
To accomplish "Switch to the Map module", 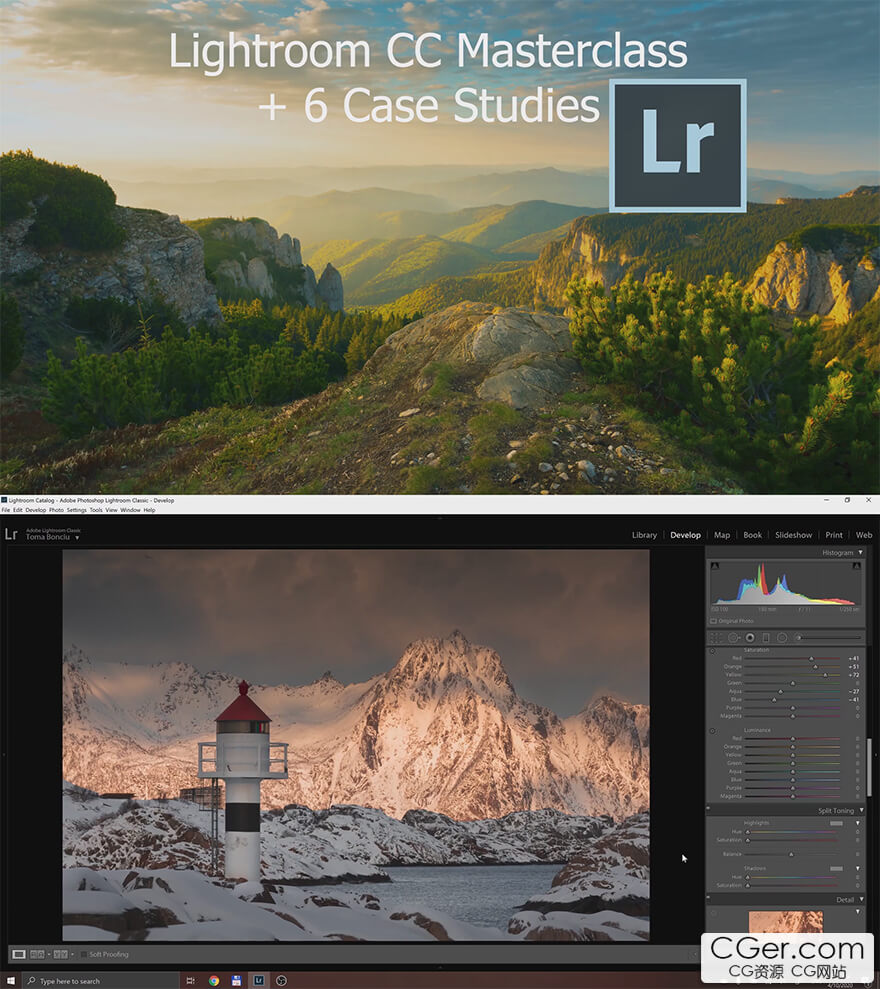I will [x=722, y=535].
